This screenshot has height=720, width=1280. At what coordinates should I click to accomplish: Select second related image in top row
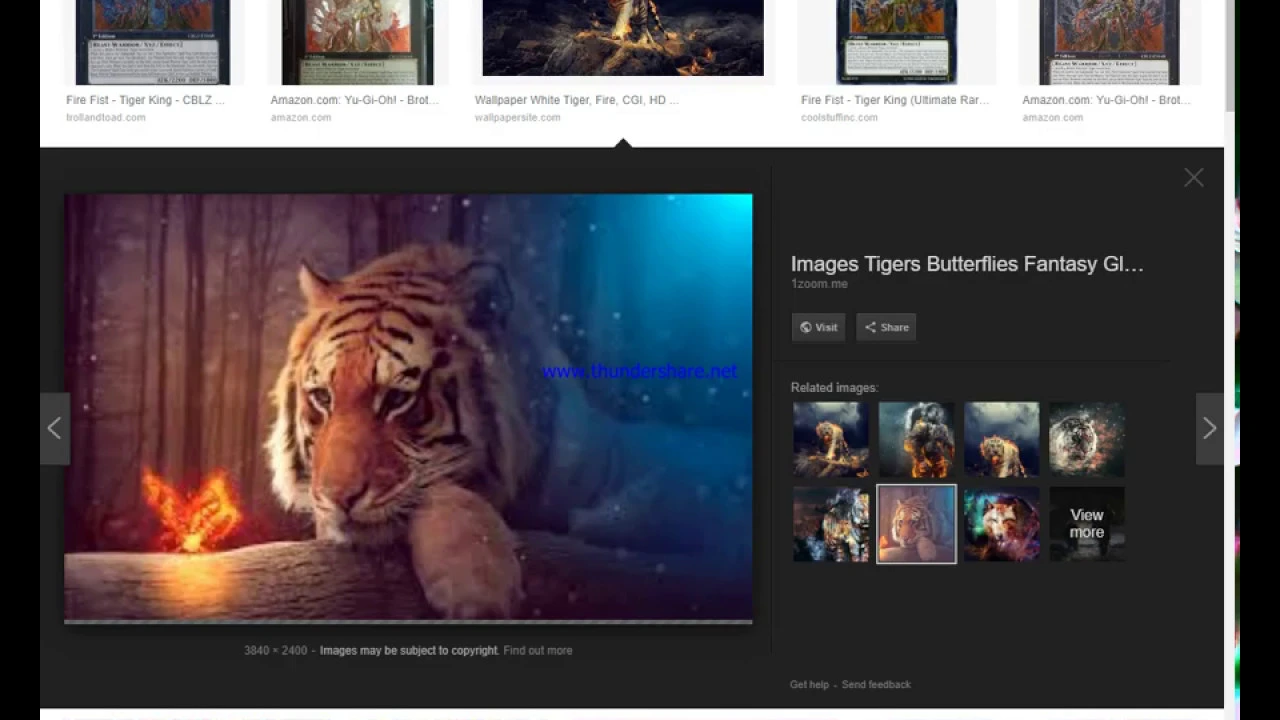(916, 439)
